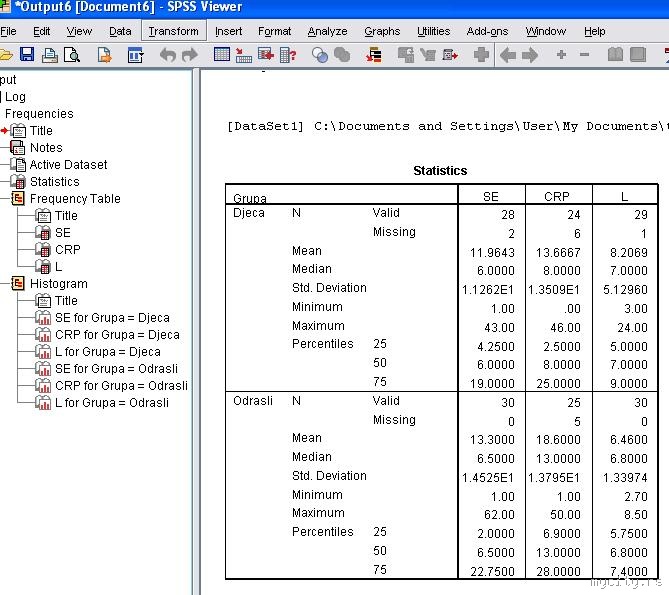Screen dimensions: 669x595
Task: Select Notes in the outline
Action: (46, 148)
